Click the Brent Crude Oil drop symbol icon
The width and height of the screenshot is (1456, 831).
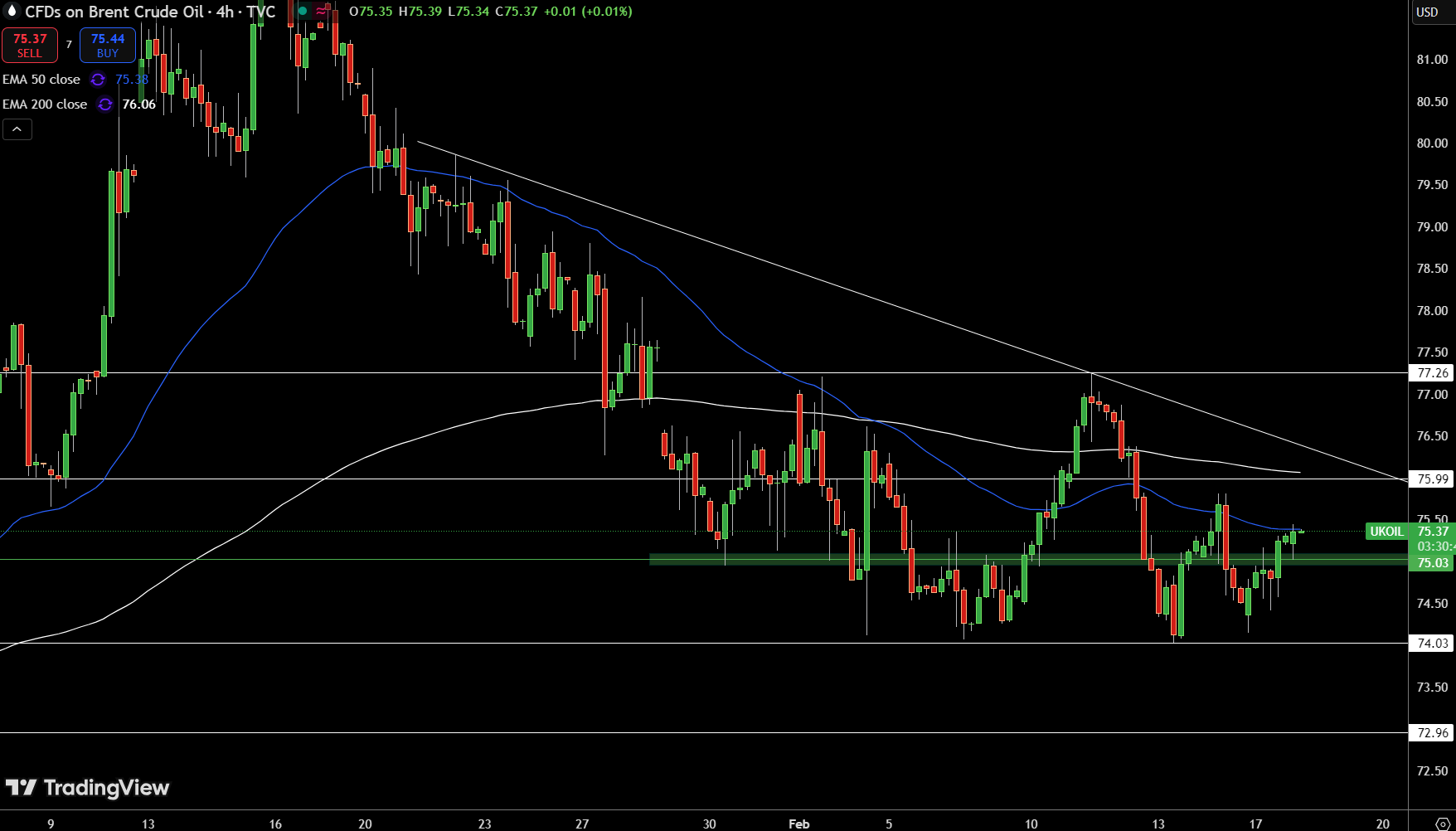coord(12,11)
